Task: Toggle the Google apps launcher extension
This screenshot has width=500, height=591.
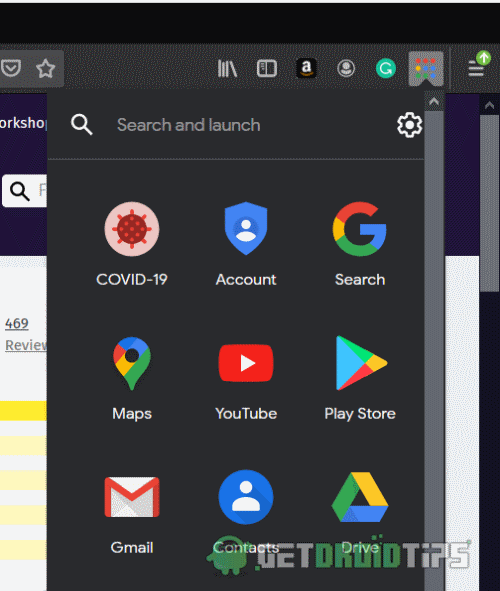Action: 426,69
